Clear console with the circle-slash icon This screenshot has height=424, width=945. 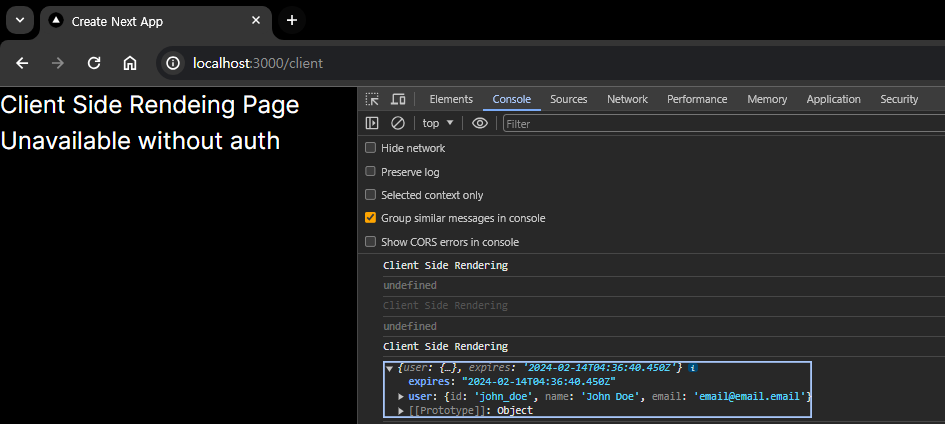tap(398, 123)
